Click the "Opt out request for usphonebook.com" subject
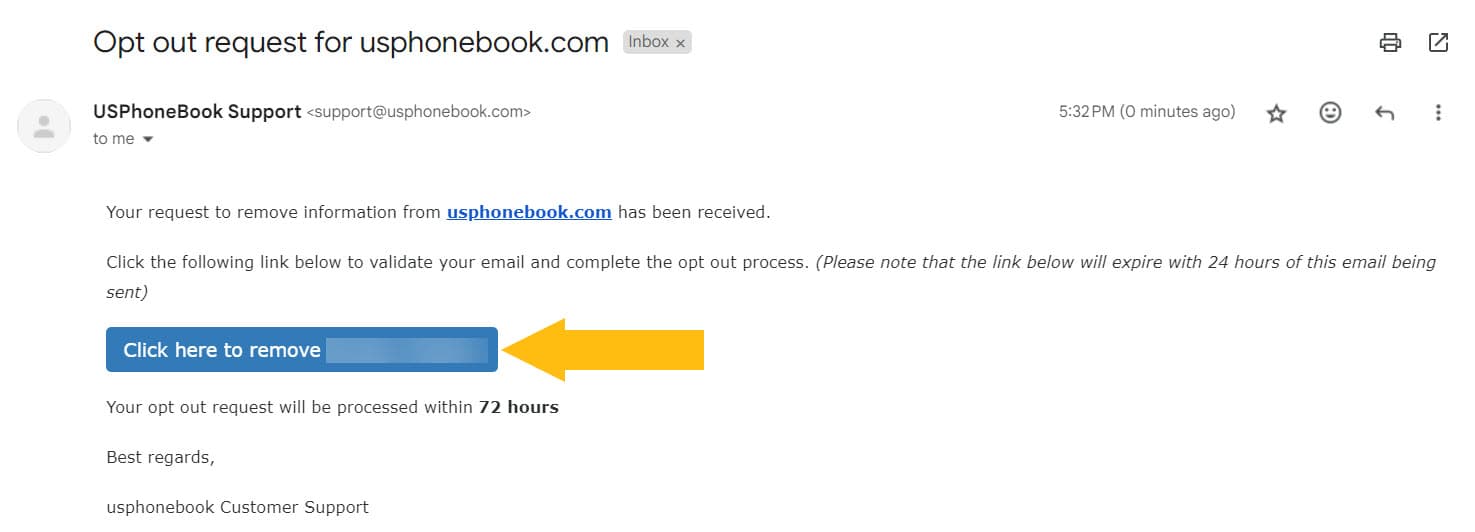Viewport: 1475px width, 532px height. (x=351, y=42)
